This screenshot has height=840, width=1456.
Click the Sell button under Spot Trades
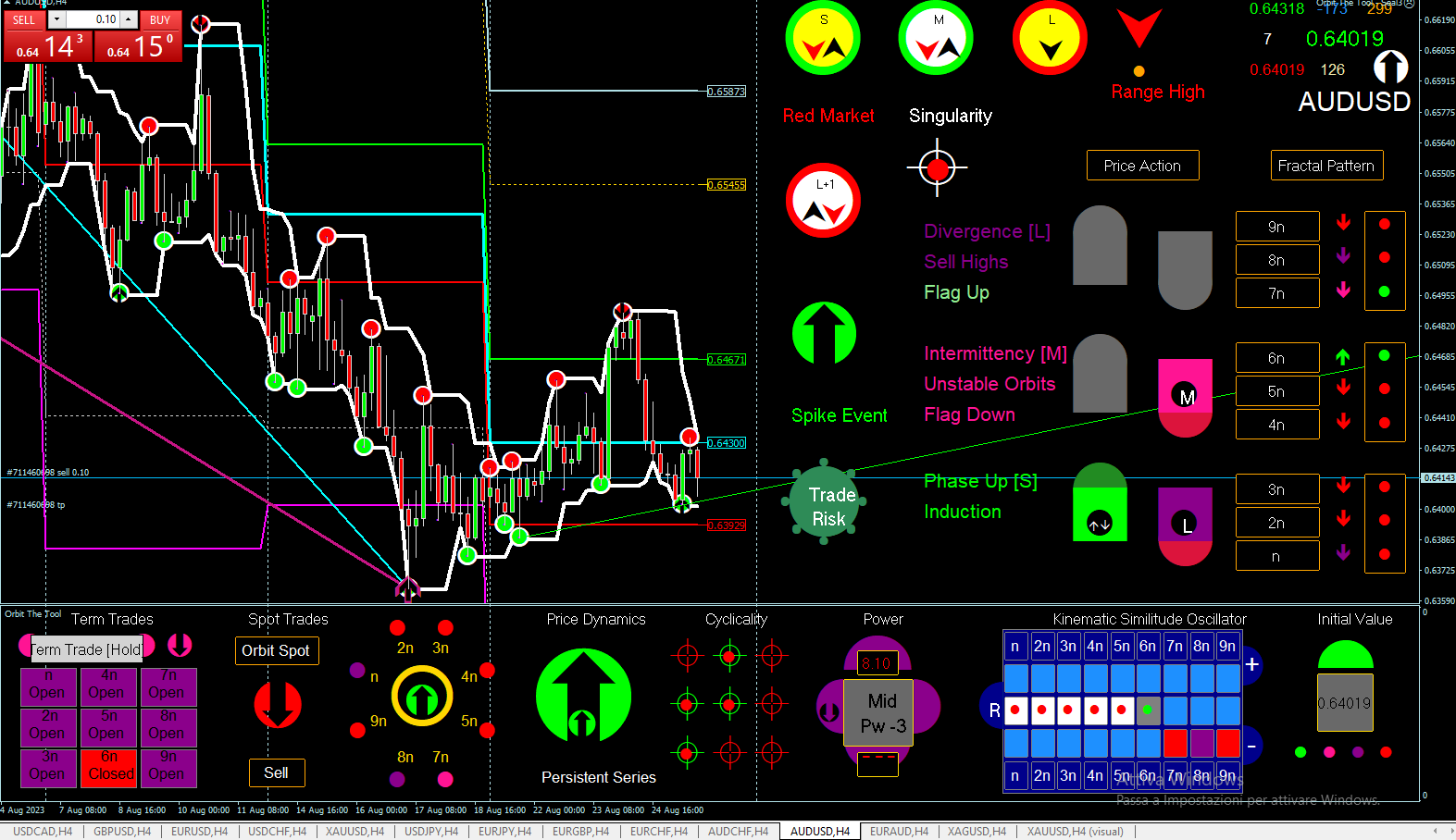[276, 772]
